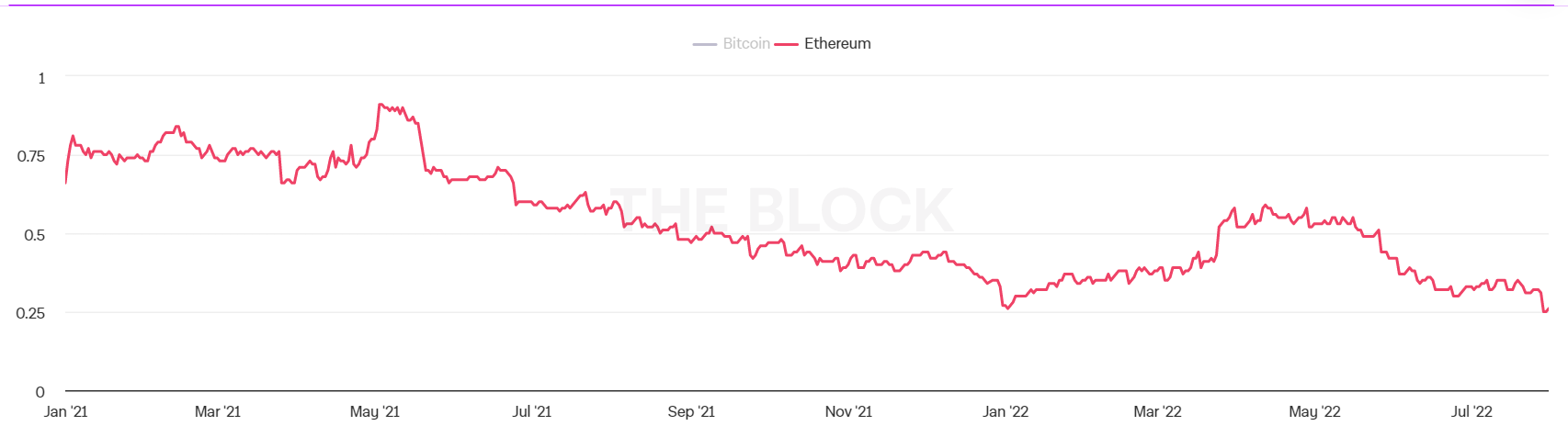The image size is (1568, 426).
Task: Click the May '22 x-axis label
Action: tap(1314, 411)
